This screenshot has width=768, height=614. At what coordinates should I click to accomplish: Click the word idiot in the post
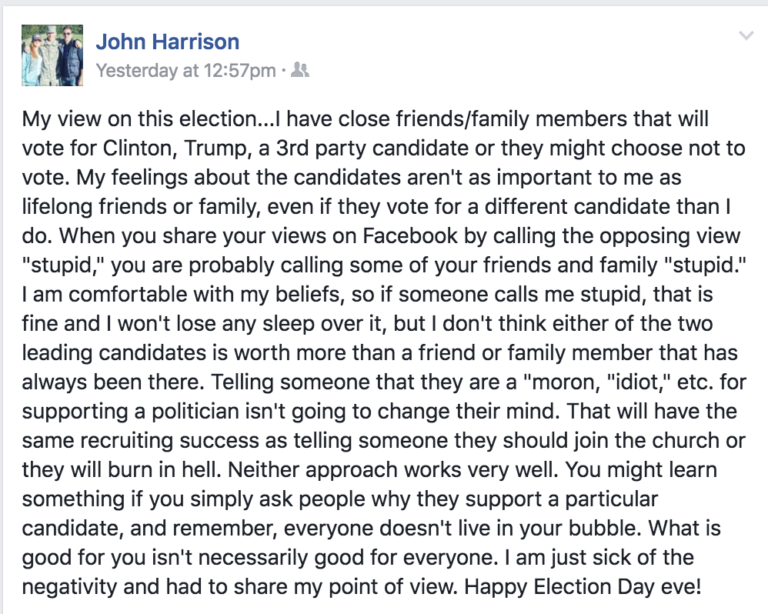[638, 382]
